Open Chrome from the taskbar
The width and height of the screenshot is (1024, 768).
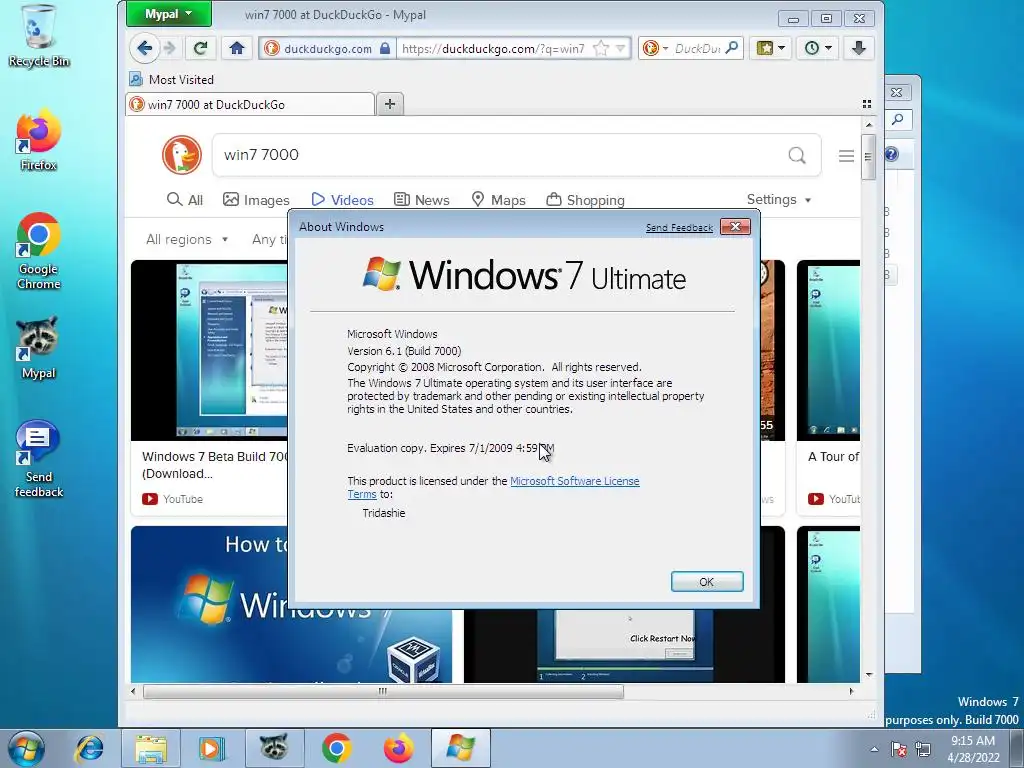point(336,748)
